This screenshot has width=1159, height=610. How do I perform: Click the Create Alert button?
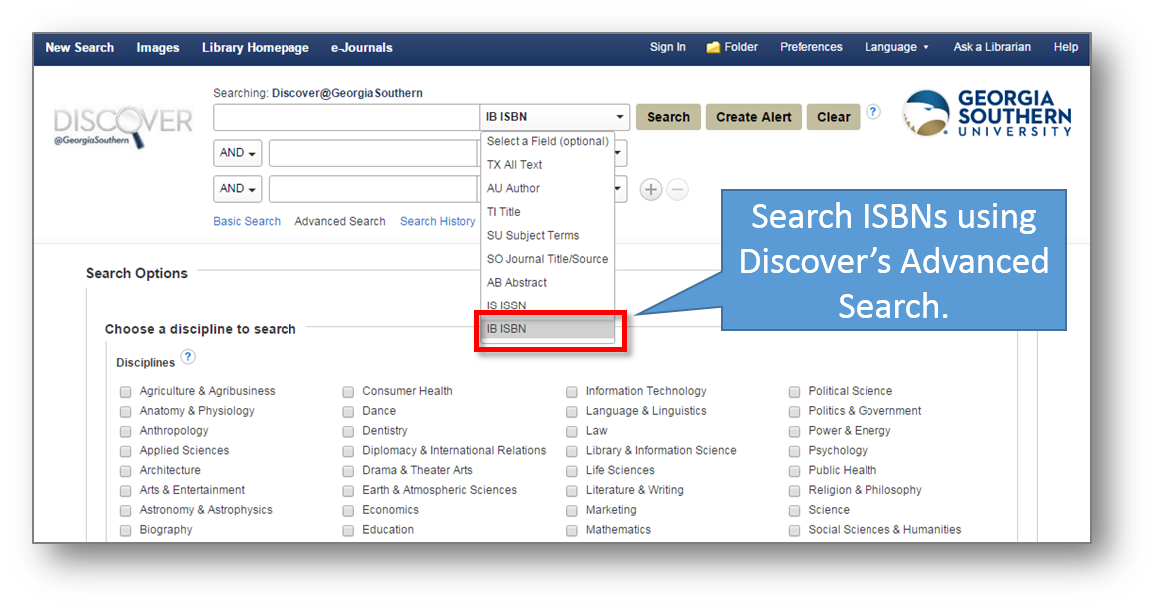753,117
